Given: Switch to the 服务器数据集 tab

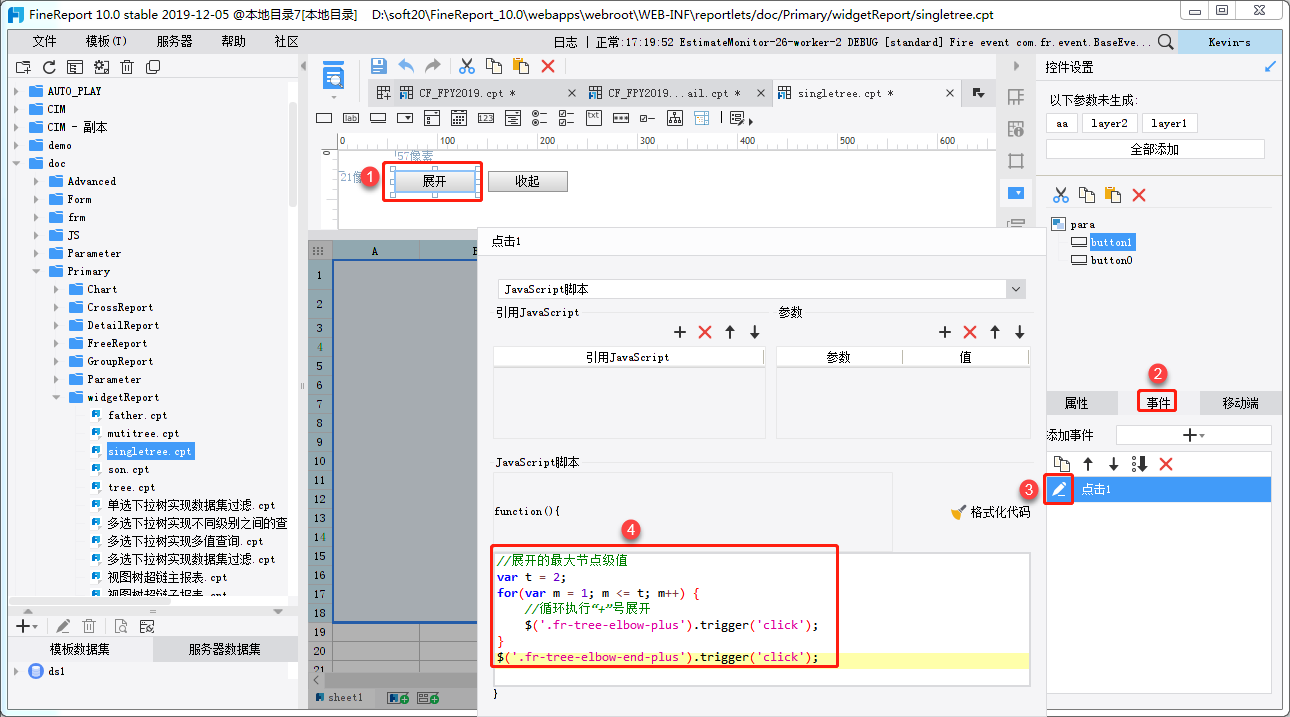Looking at the screenshot, I should click(x=225, y=649).
